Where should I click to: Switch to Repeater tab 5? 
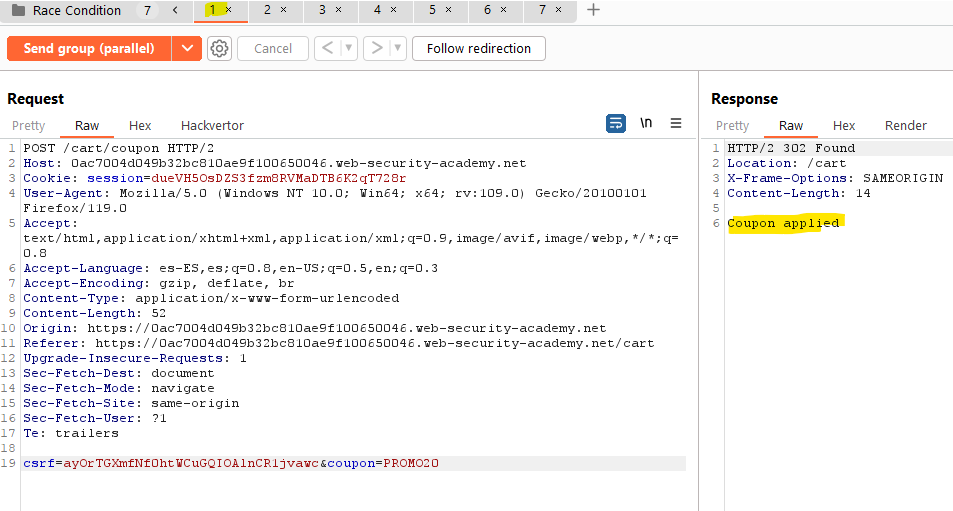[x=432, y=10]
